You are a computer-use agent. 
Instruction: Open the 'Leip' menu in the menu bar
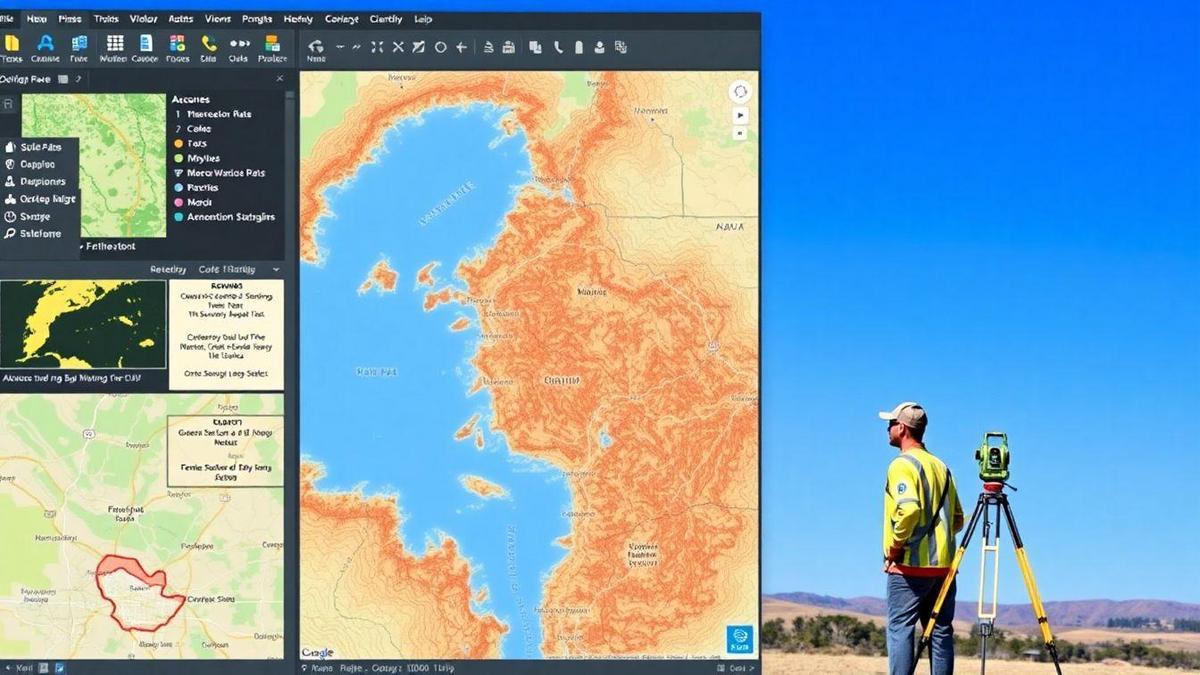click(423, 19)
